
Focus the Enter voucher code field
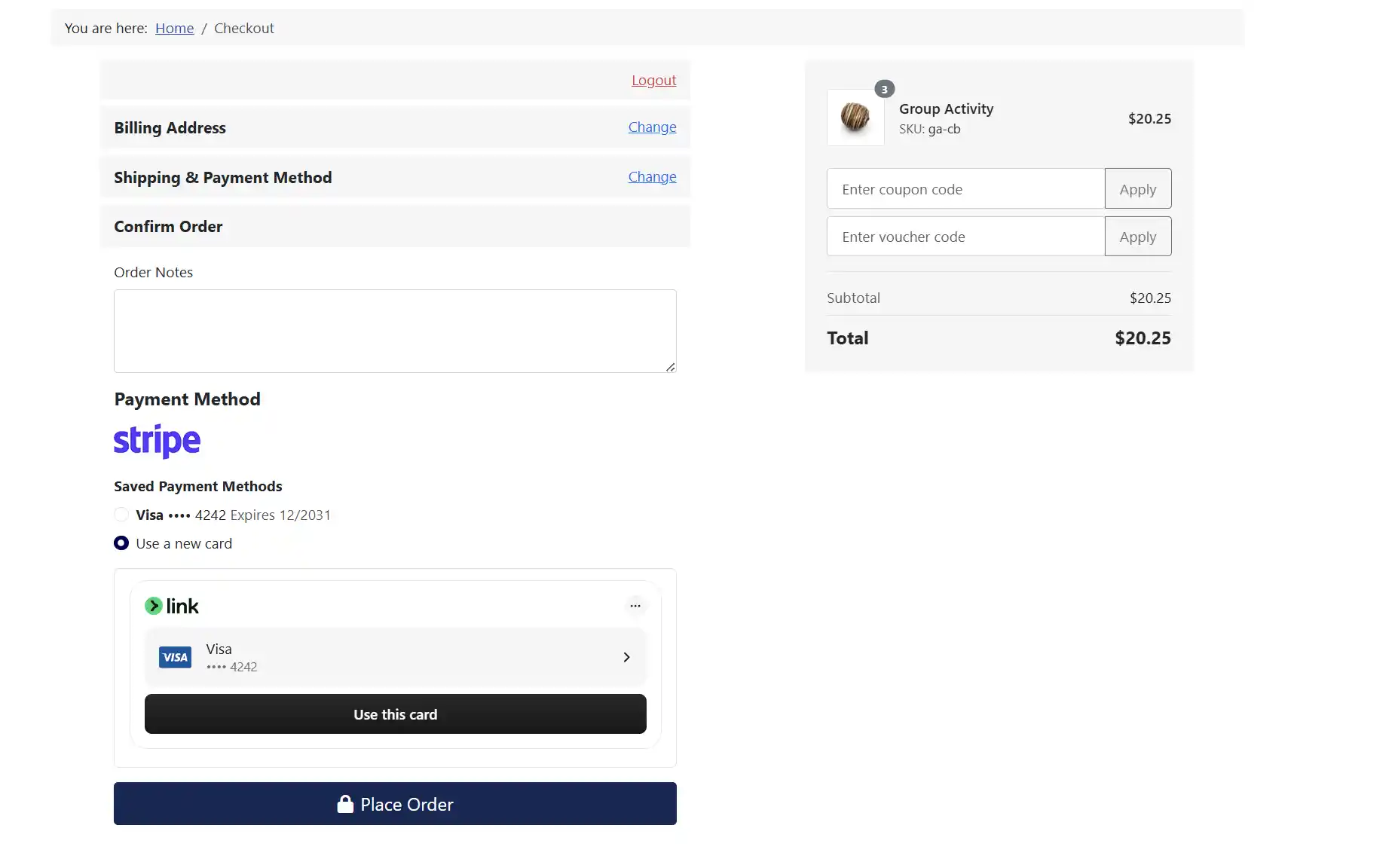point(965,237)
